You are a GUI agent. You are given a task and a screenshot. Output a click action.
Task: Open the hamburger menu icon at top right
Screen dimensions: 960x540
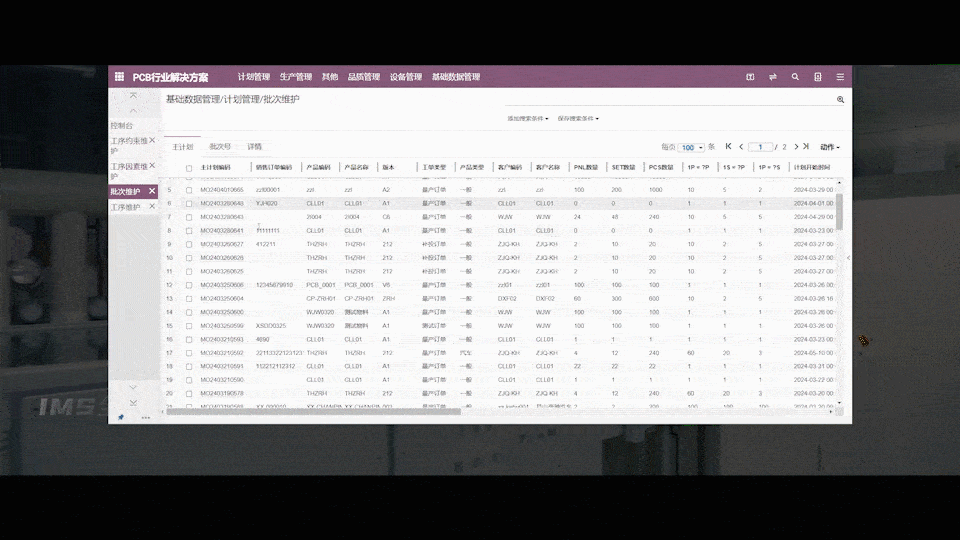pos(840,77)
